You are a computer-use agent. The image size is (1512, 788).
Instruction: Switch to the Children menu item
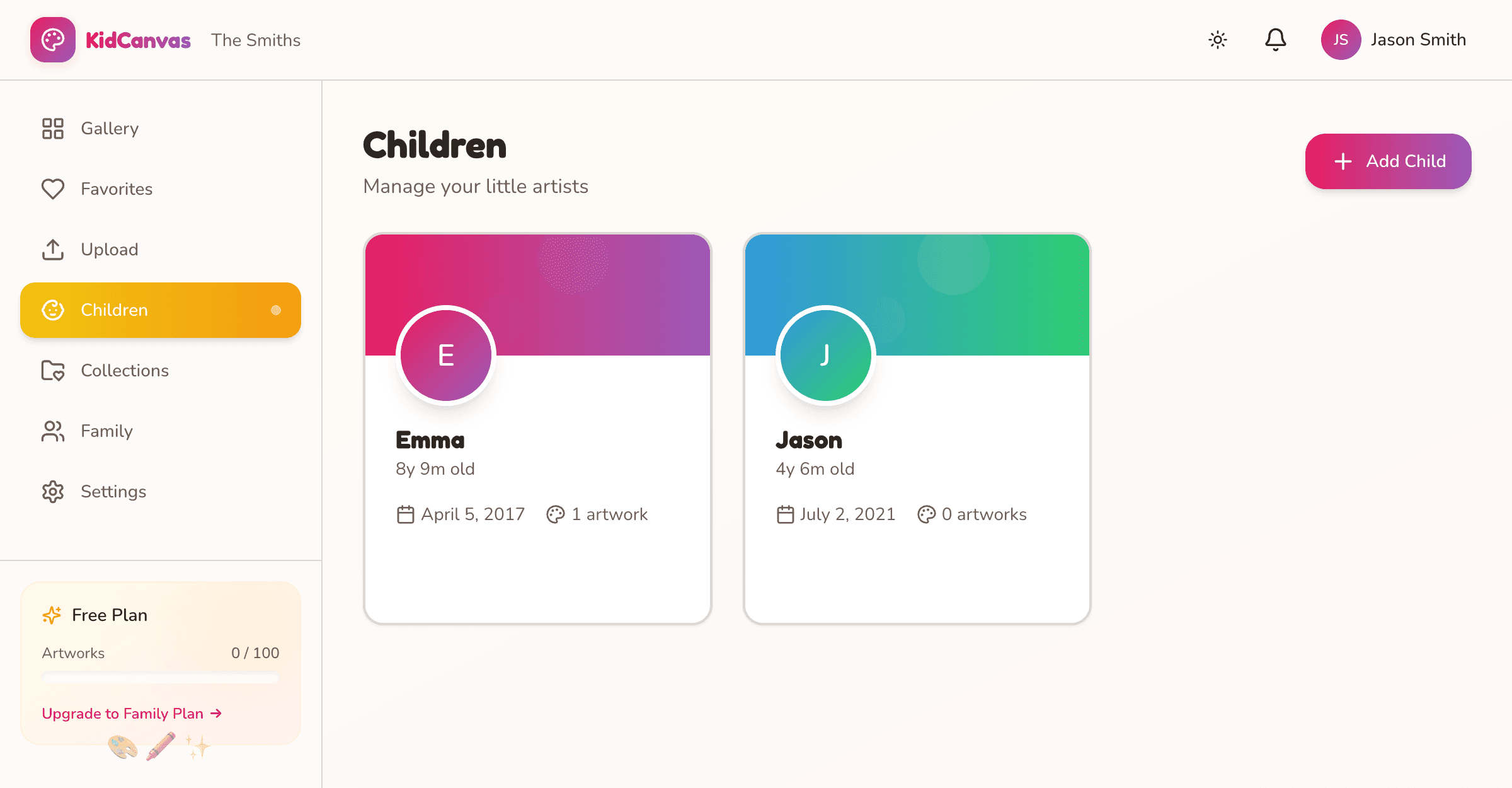point(114,310)
